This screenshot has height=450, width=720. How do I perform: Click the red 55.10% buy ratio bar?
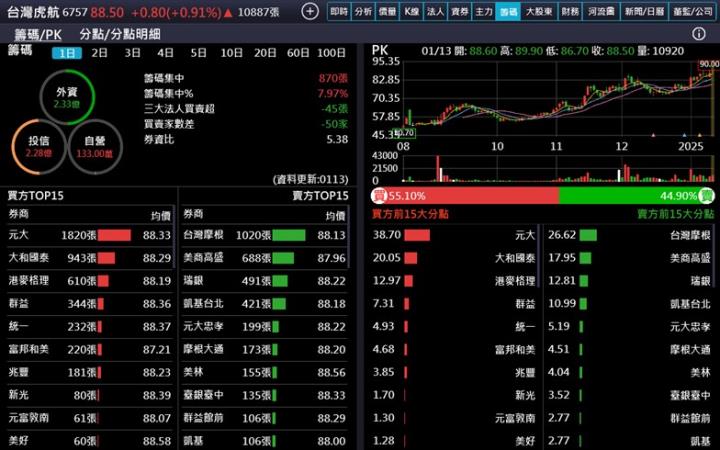(x=465, y=196)
